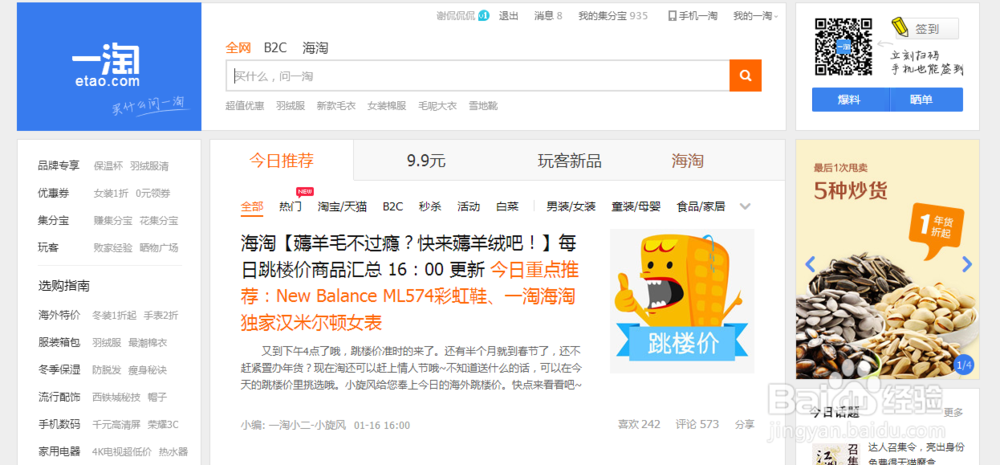Filter by 白菜 category
Image resolution: width=1000 pixels, height=465 pixels.
(508, 207)
